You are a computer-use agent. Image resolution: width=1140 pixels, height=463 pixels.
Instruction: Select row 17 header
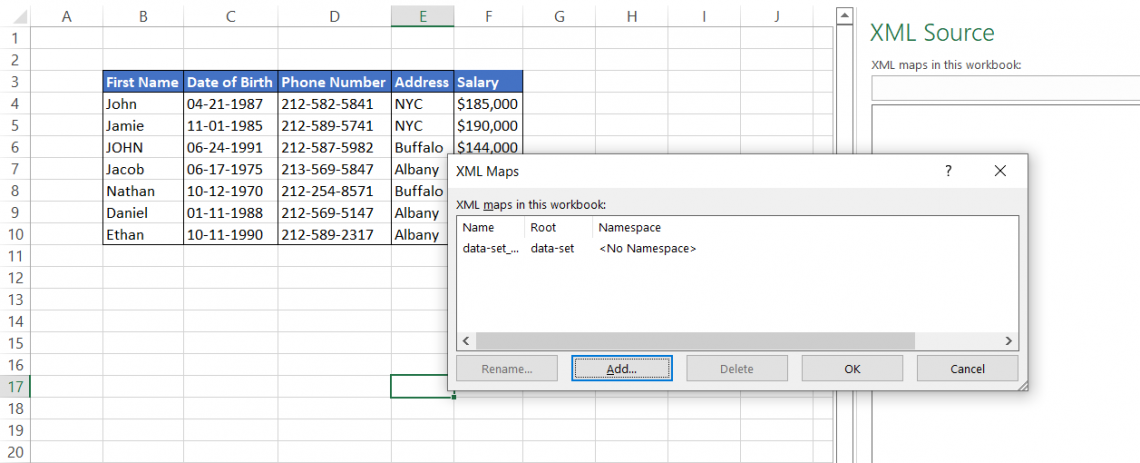(x=15, y=387)
